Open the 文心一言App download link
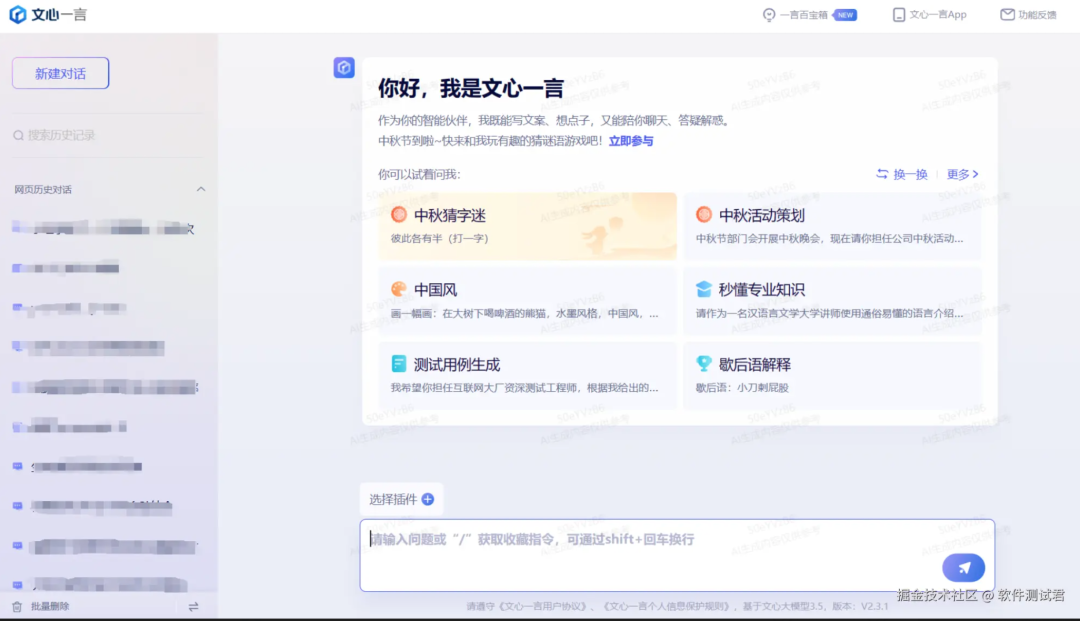Viewport: 1080px width, 621px height. pos(929,14)
